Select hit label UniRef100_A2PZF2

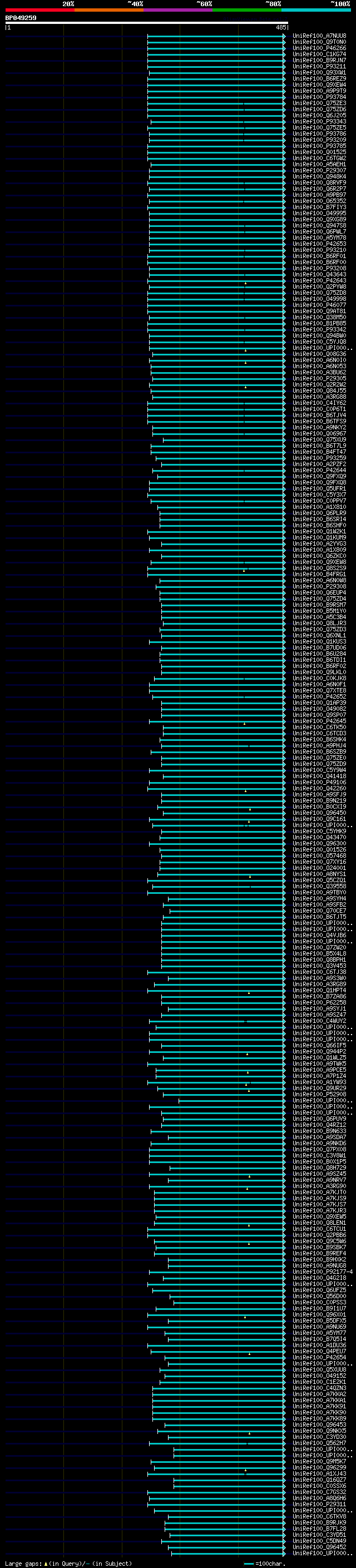tap(319, 464)
